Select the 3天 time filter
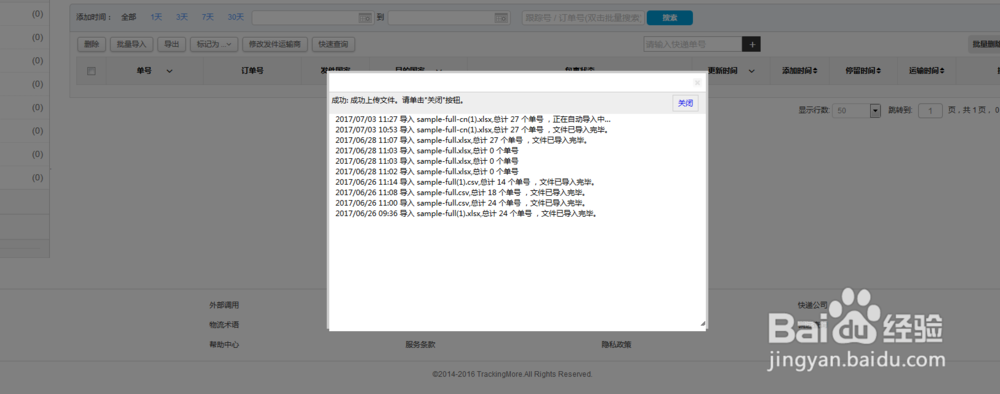The height and width of the screenshot is (394, 1000). click(182, 18)
